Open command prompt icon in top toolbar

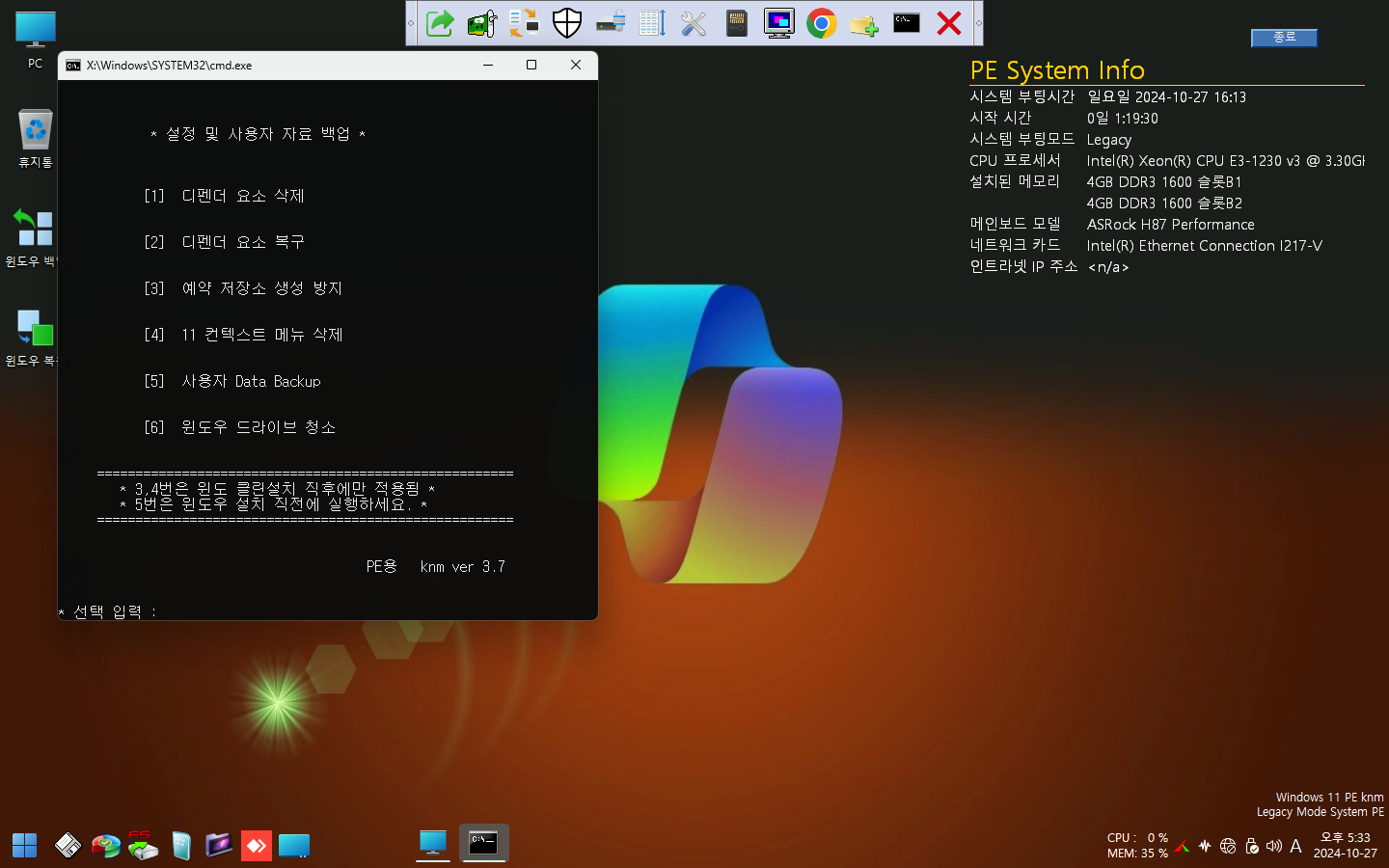(x=907, y=22)
